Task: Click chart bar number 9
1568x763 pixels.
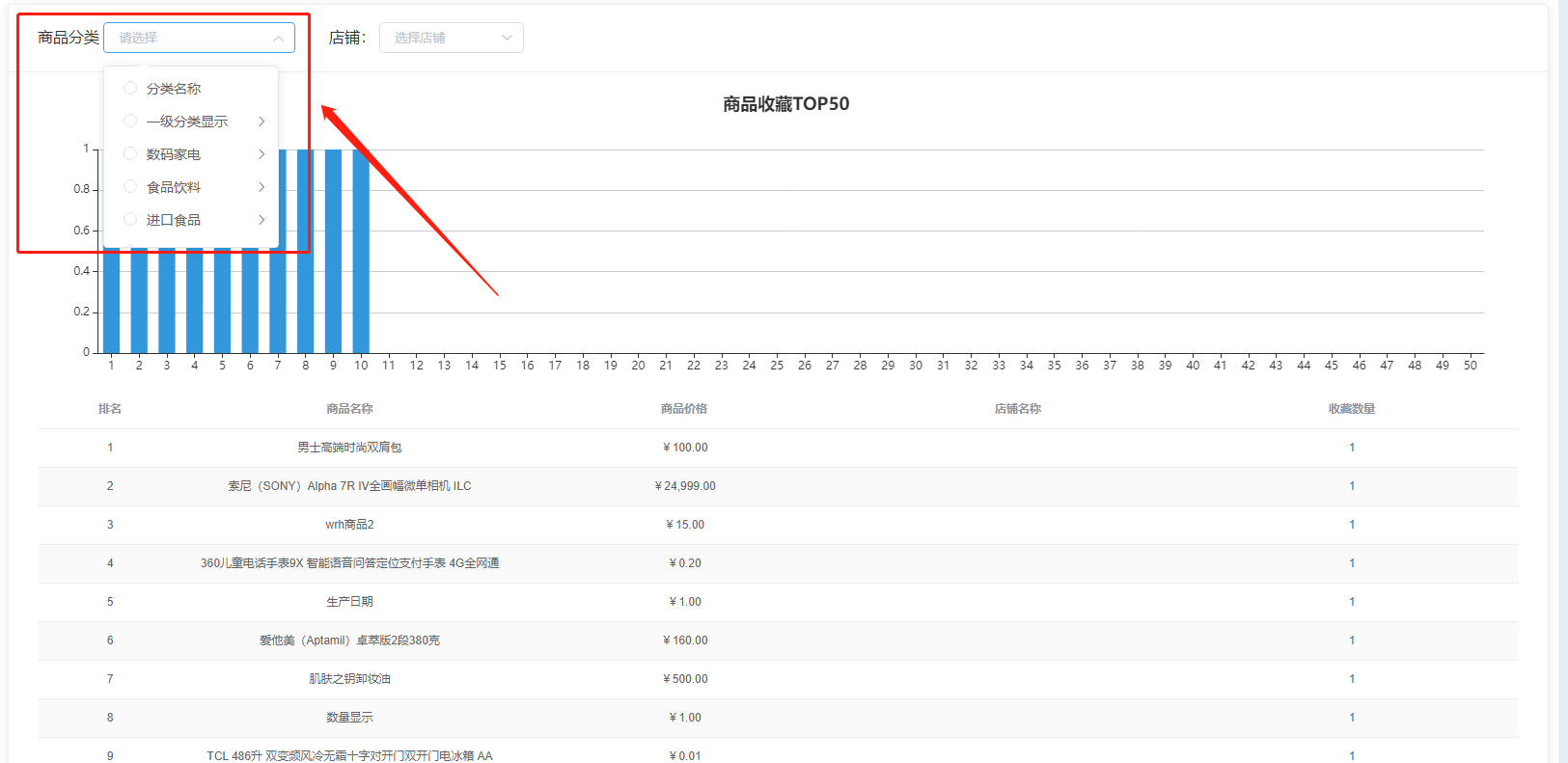Action: point(333,251)
